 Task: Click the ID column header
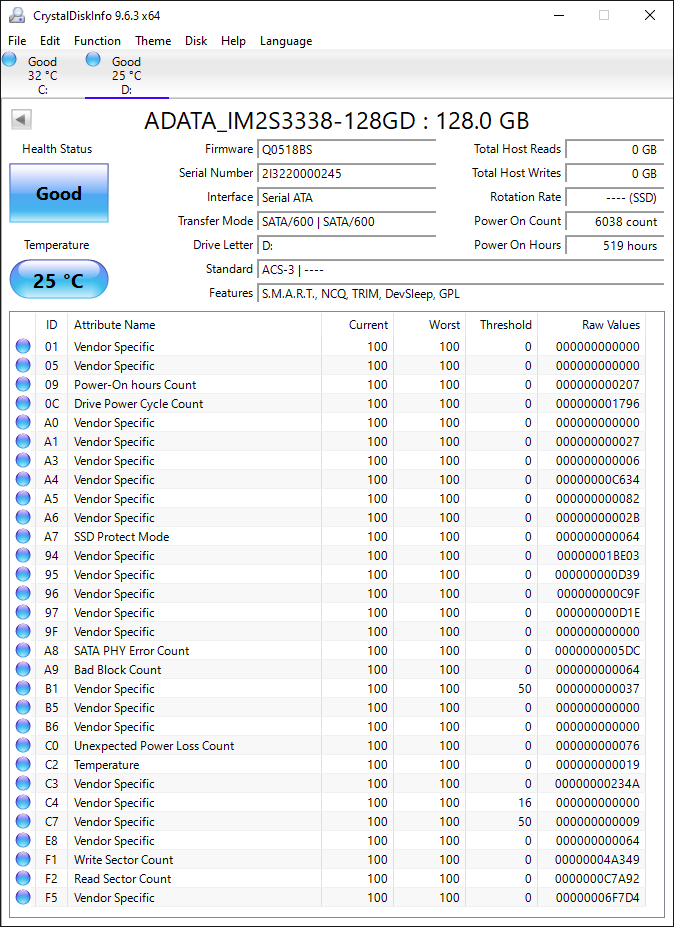pos(52,325)
